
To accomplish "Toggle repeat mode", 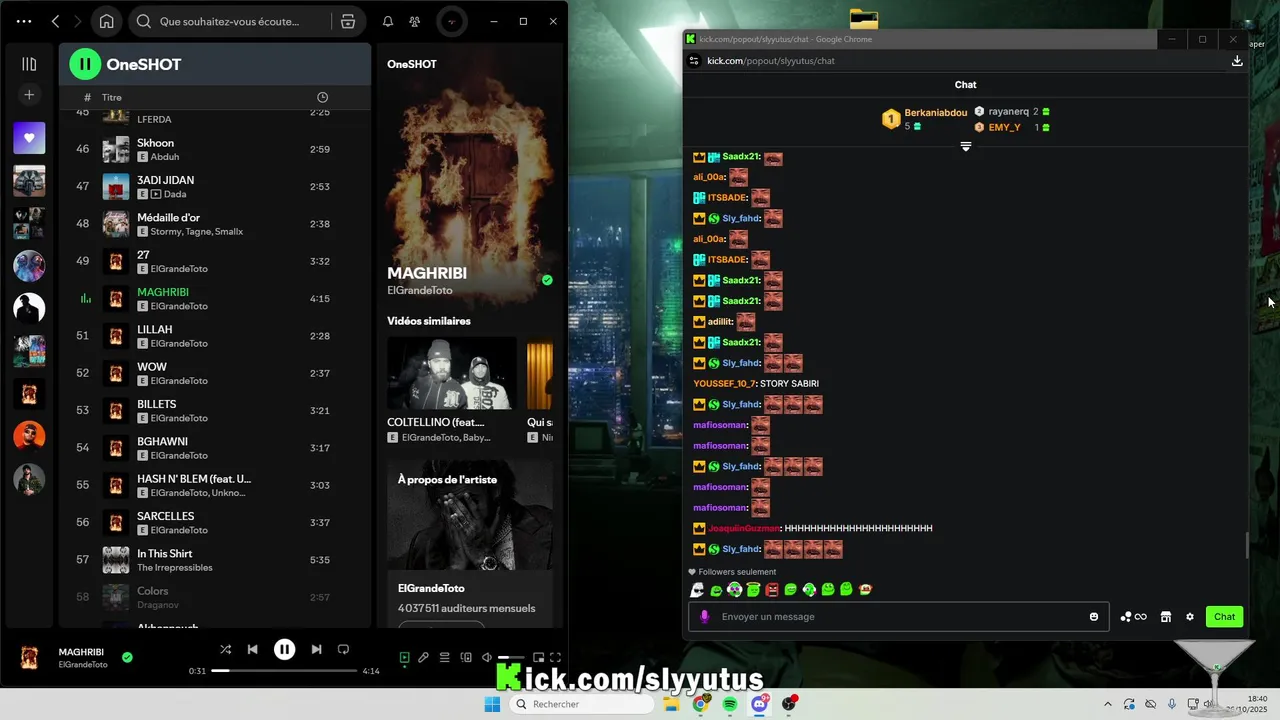I will (343, 649).
